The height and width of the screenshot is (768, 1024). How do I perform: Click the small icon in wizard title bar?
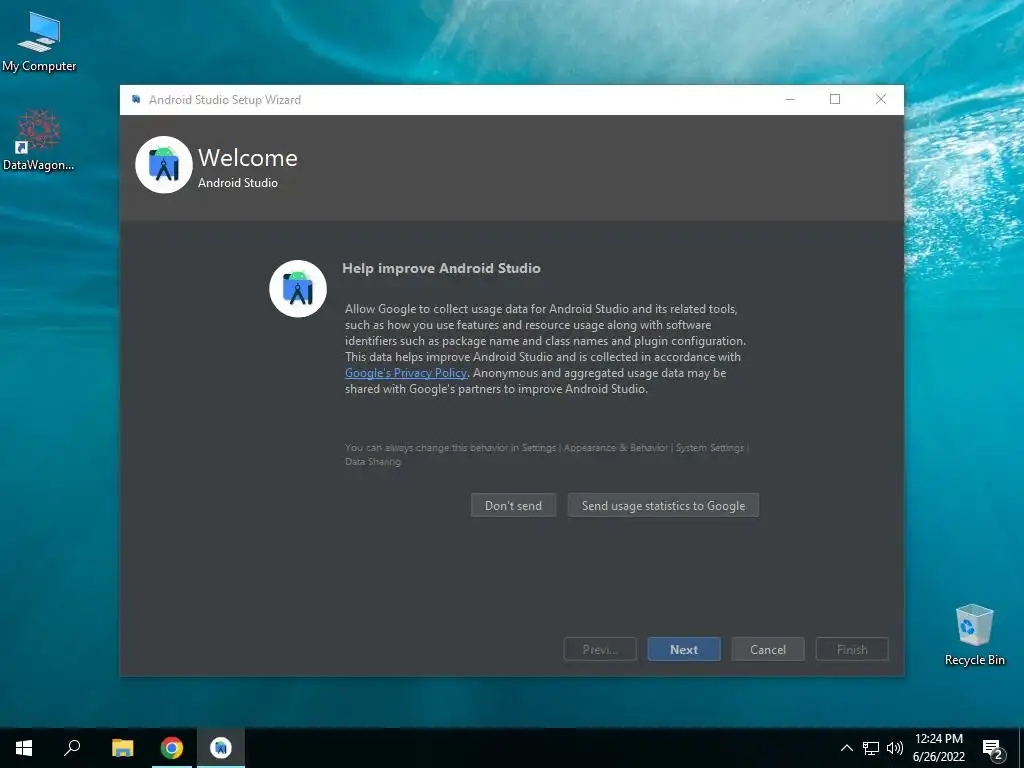[x=136, y=99]
